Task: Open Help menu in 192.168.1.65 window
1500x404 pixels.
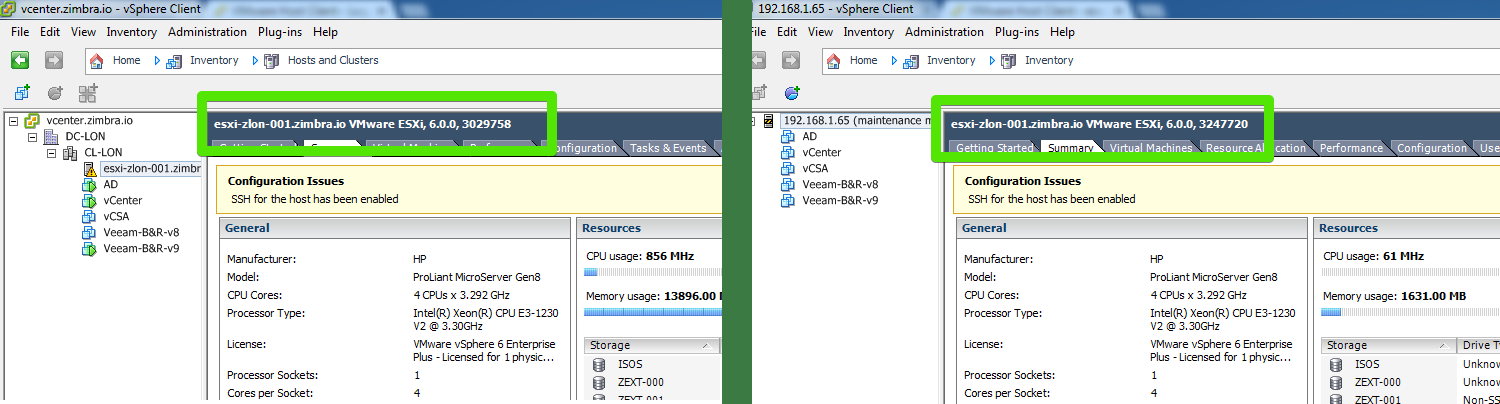Action: 1063,32
